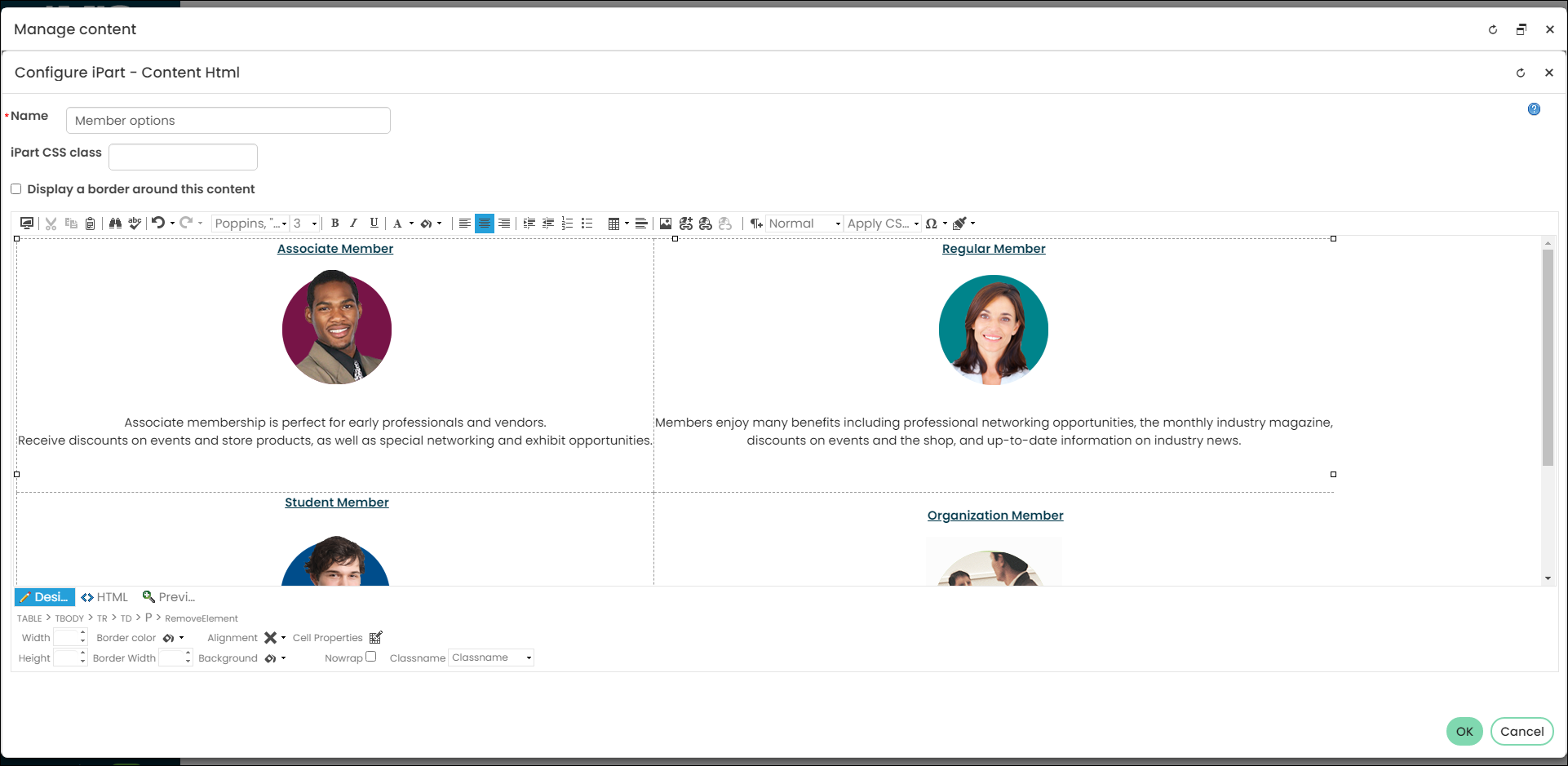Insert a bulleted list

point(587,224)
